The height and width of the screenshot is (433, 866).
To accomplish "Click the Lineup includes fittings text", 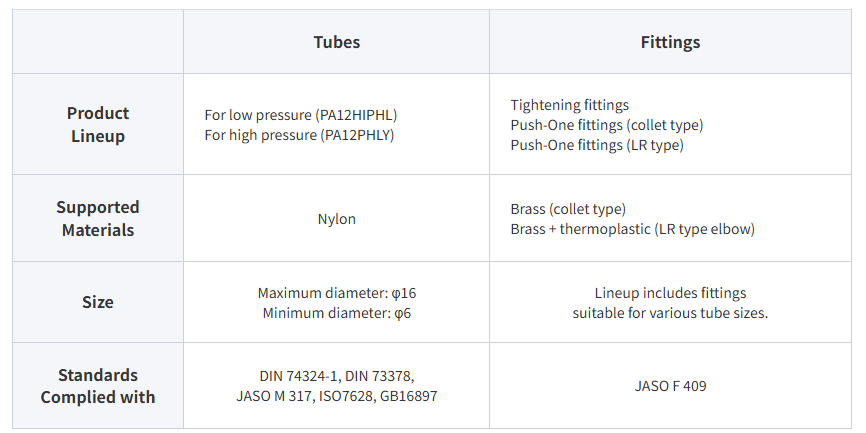I will [x=670, y=293].
